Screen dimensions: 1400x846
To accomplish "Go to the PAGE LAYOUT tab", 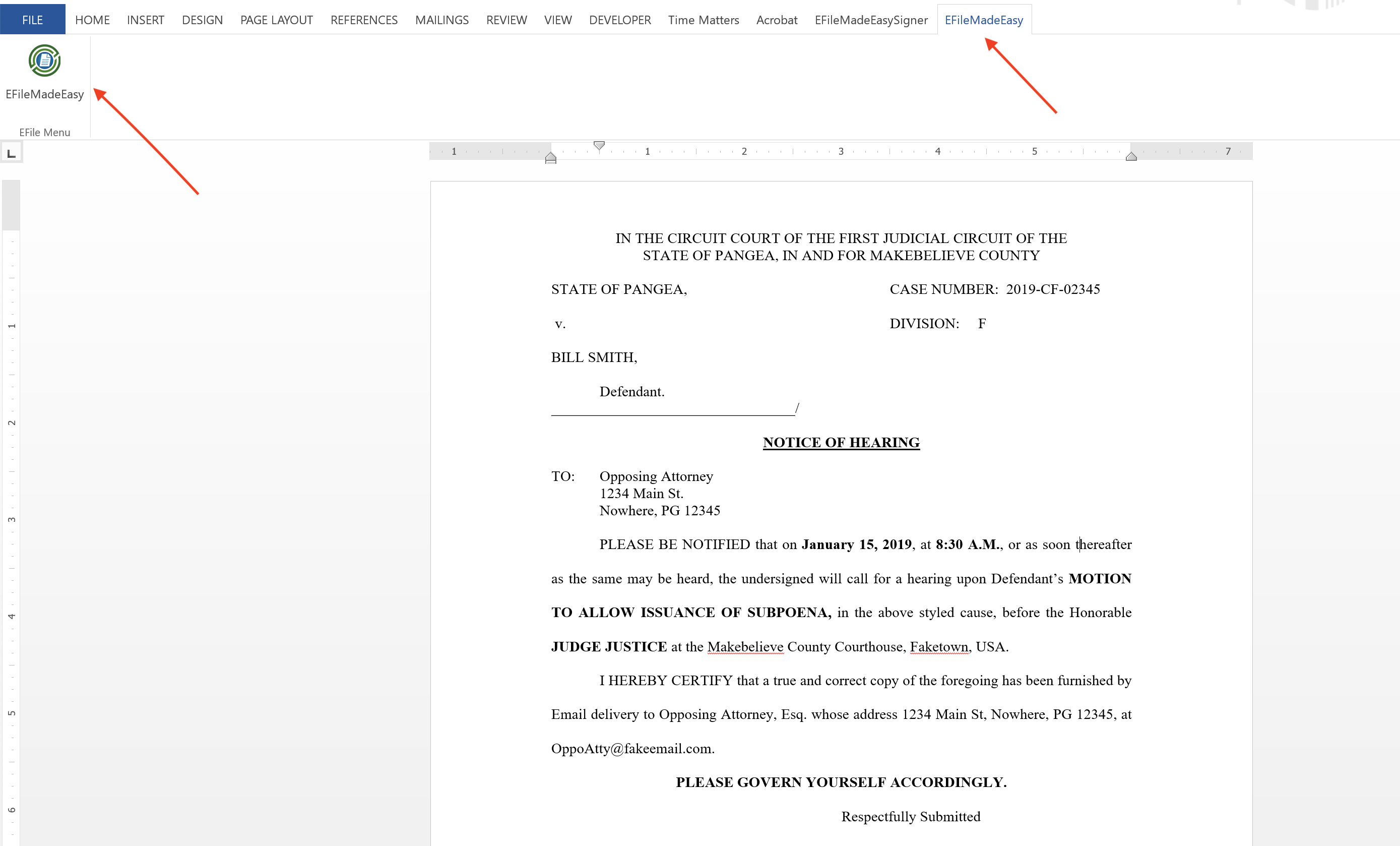I will [x=276, y=20].
